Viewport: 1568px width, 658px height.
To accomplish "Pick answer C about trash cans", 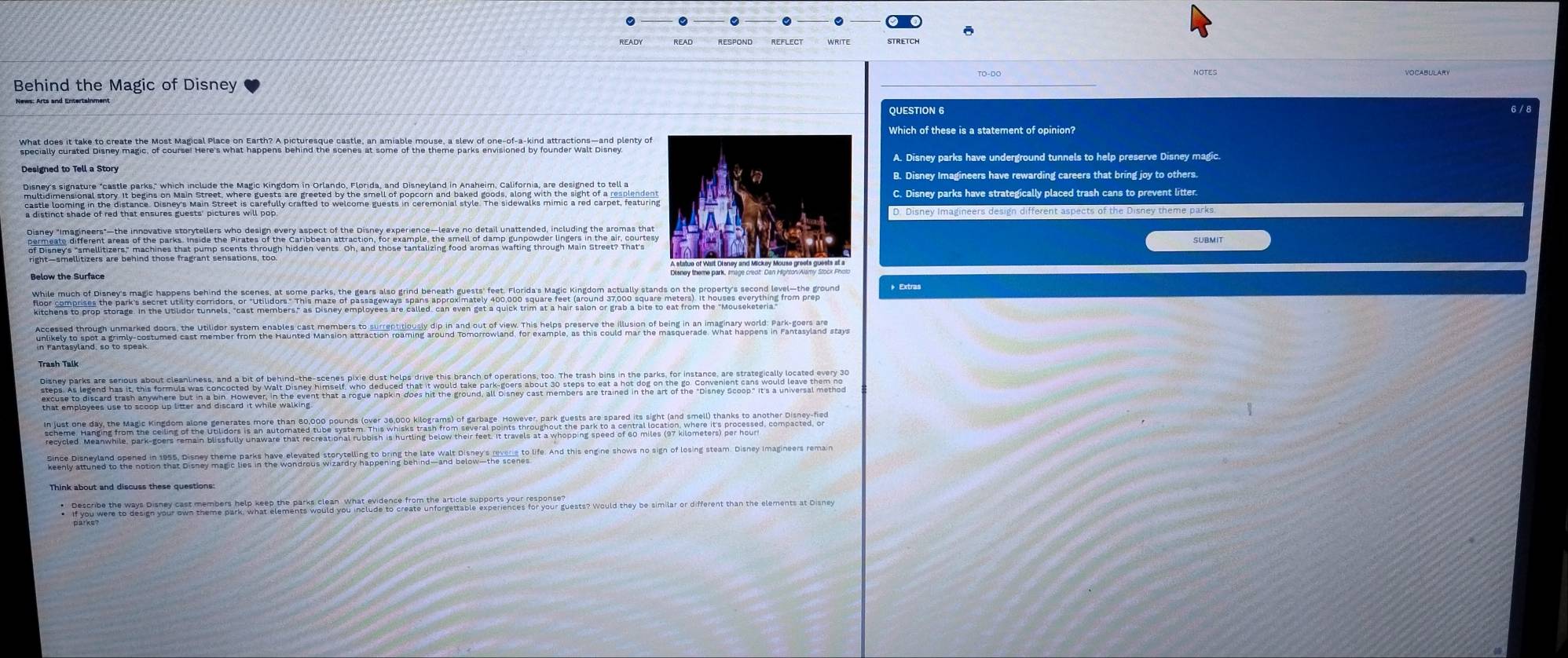I will (1045, 193).
